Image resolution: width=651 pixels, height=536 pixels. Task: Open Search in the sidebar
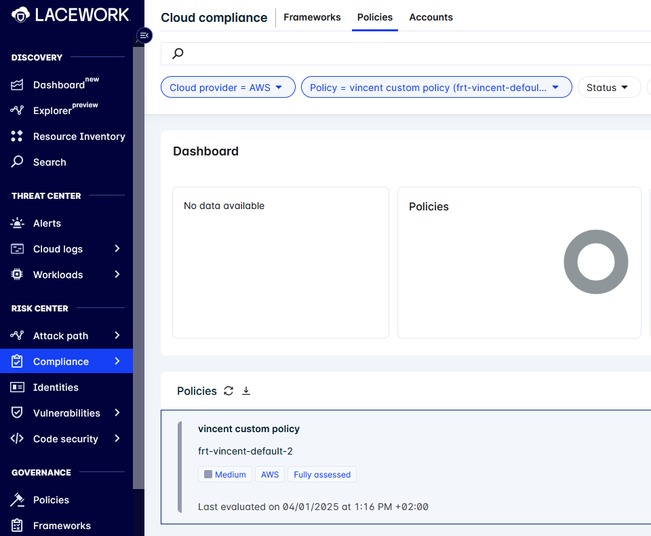click(38, 162)
